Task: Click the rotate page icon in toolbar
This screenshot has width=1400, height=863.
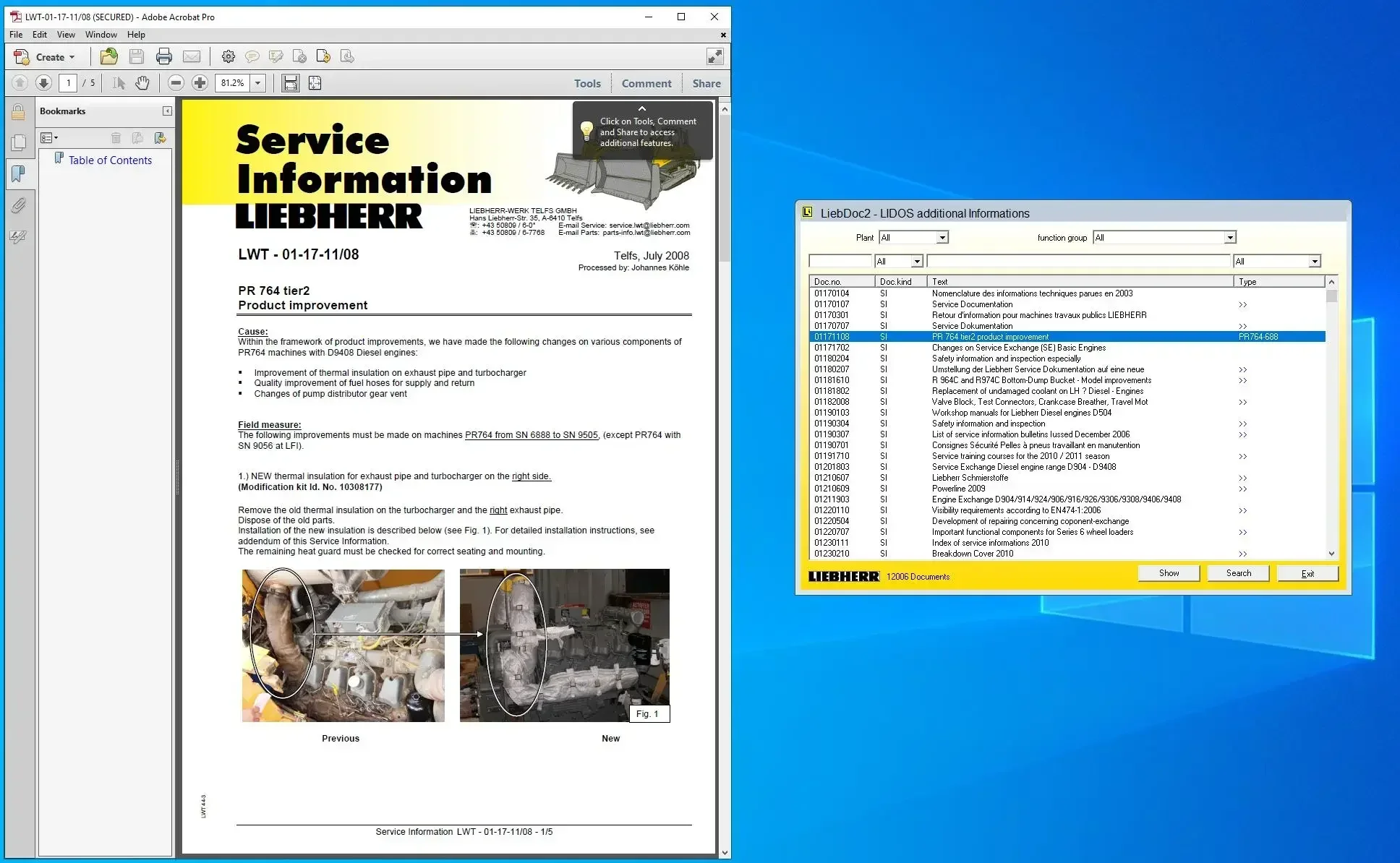Action: click(x=323, y=56)
